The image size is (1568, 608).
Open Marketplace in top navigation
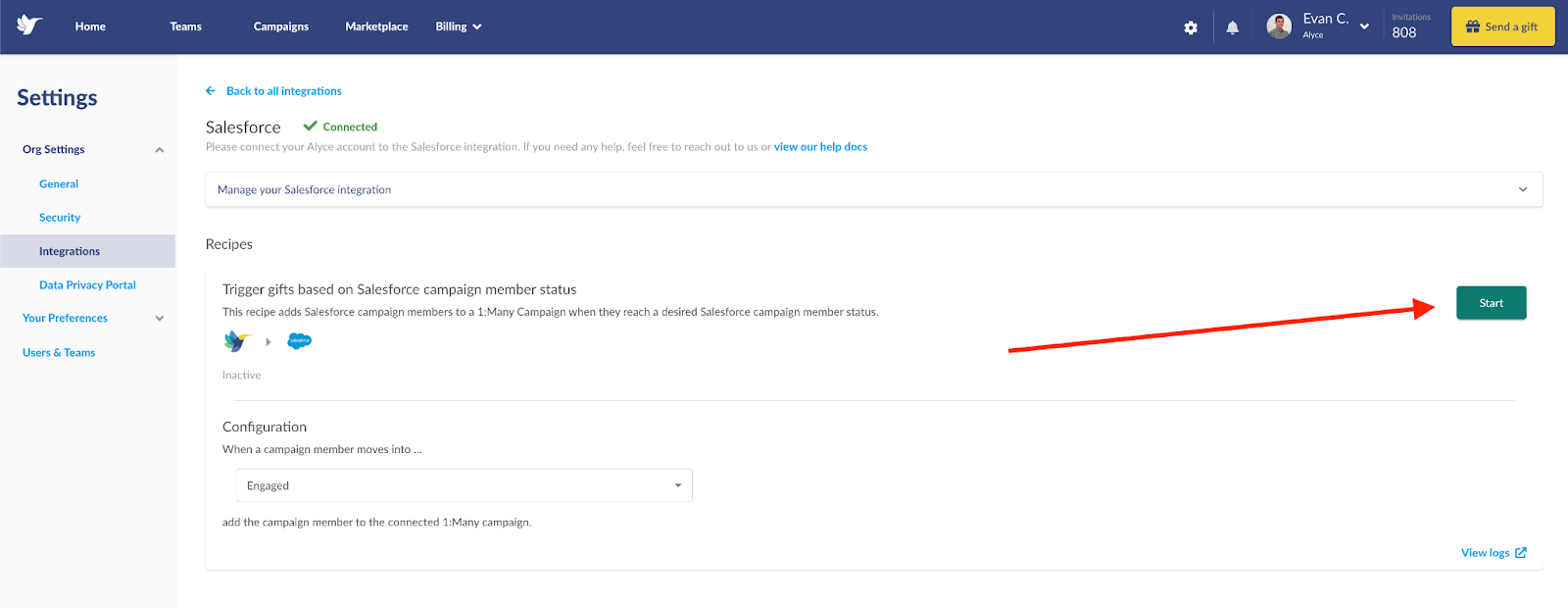pos(376,26)
